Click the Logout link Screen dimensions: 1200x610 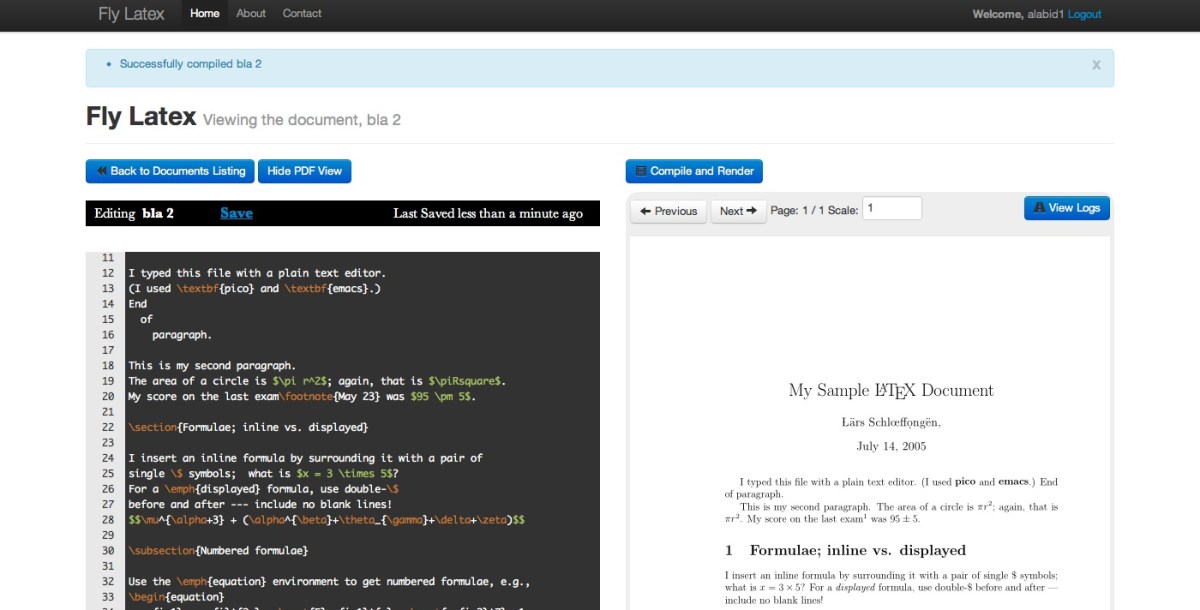pos(1084,14)
